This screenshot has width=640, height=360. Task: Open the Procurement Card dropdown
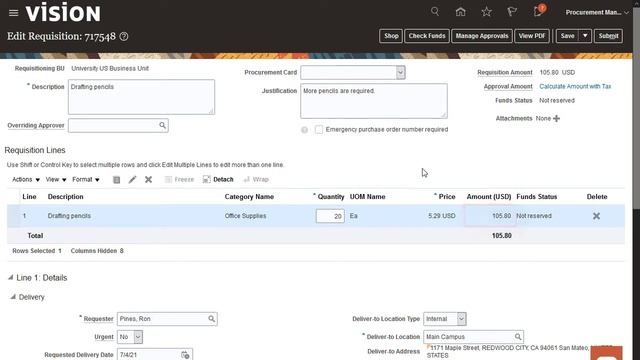(x=400, y=73)
